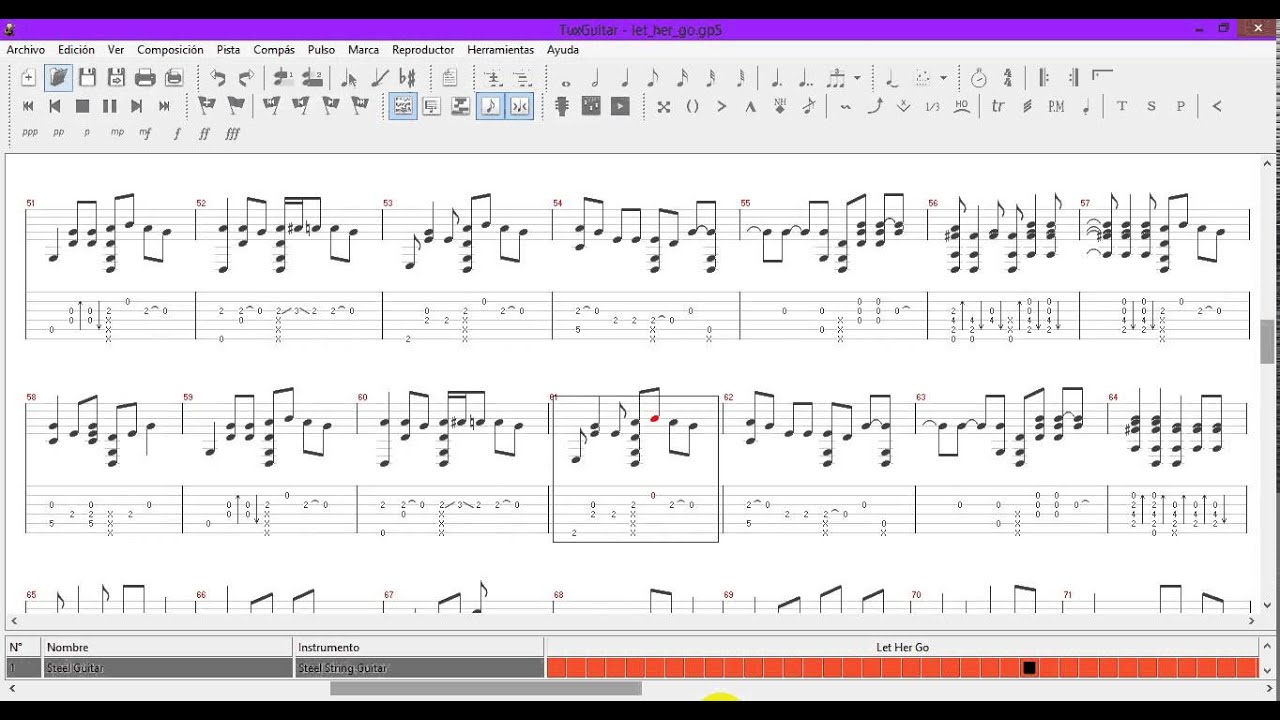Open print preview

(x=174, y=77)
